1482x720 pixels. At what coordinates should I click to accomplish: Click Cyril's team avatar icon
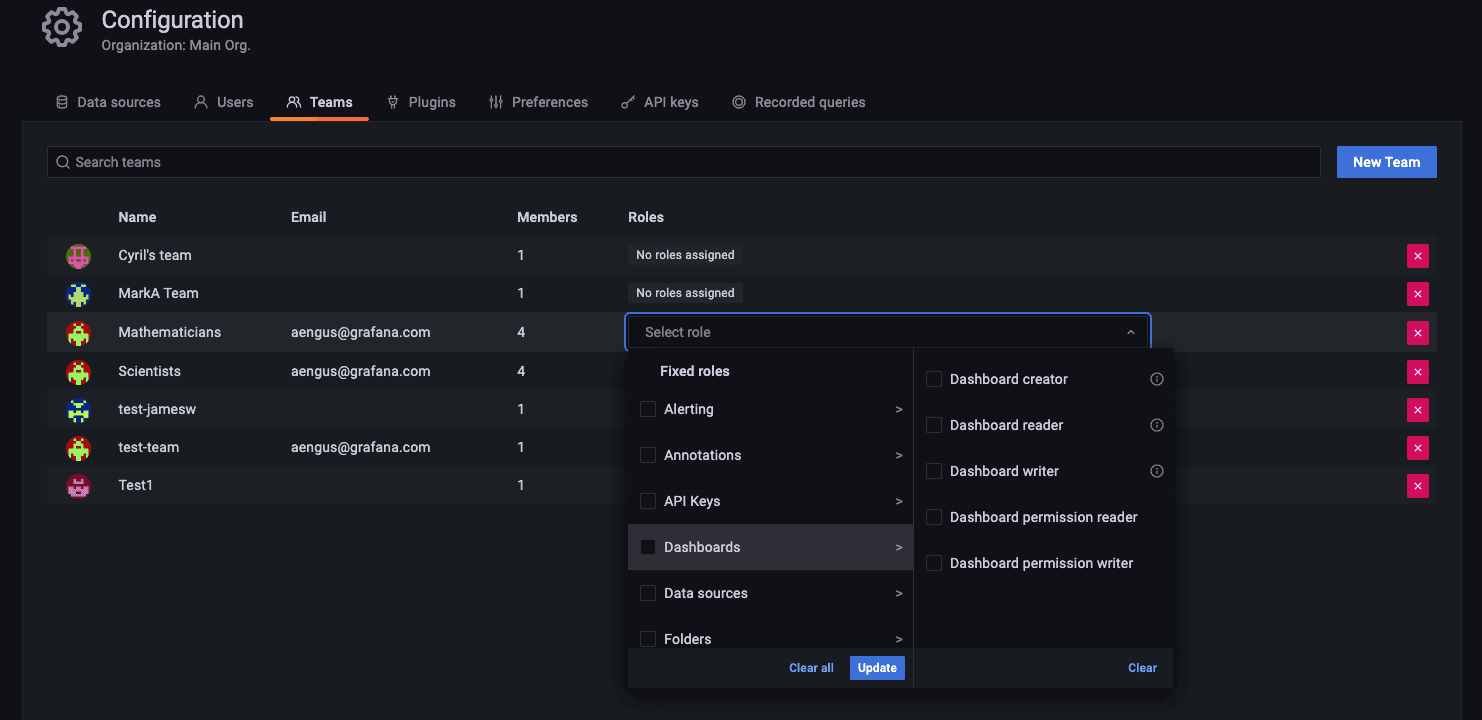click(x=78, y=255)
